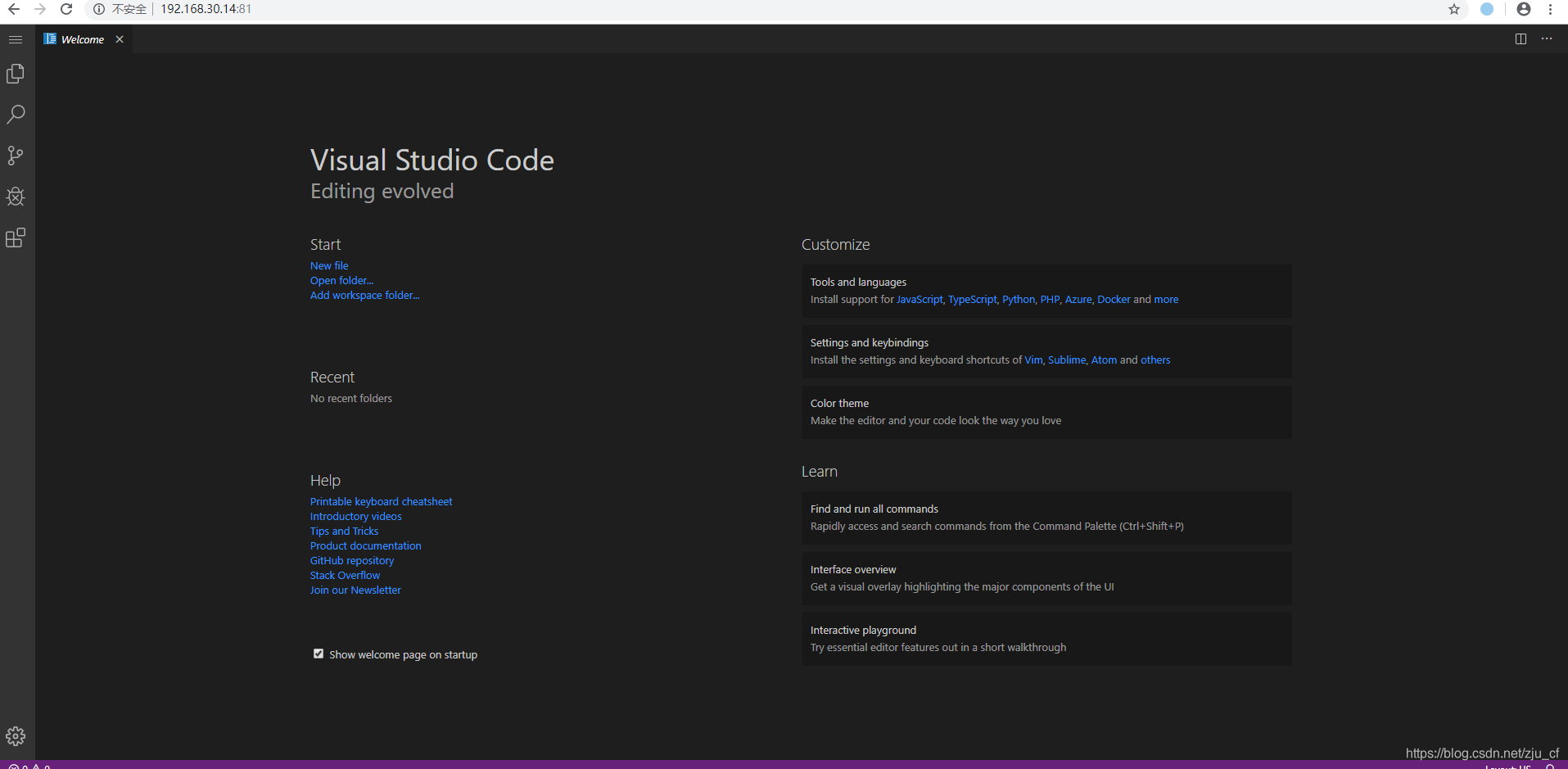Open Find and run all commands card
The image size is (1568, 769).
click(x=1046, y=518)
